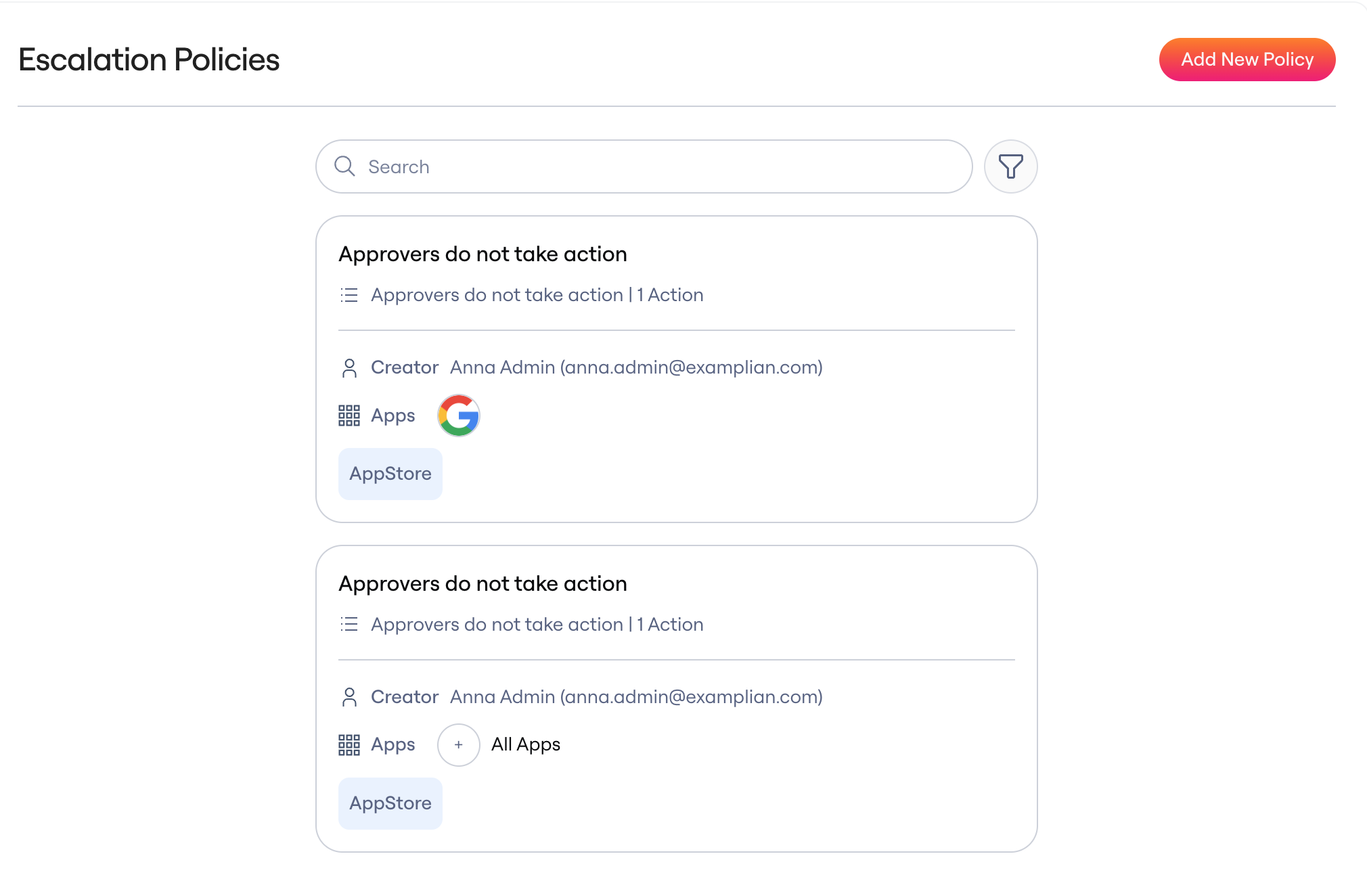The height and width of the screenshot is (896, 1367).
Task: Click the plus circle icon beside All Apps
Action: [459, 745]
